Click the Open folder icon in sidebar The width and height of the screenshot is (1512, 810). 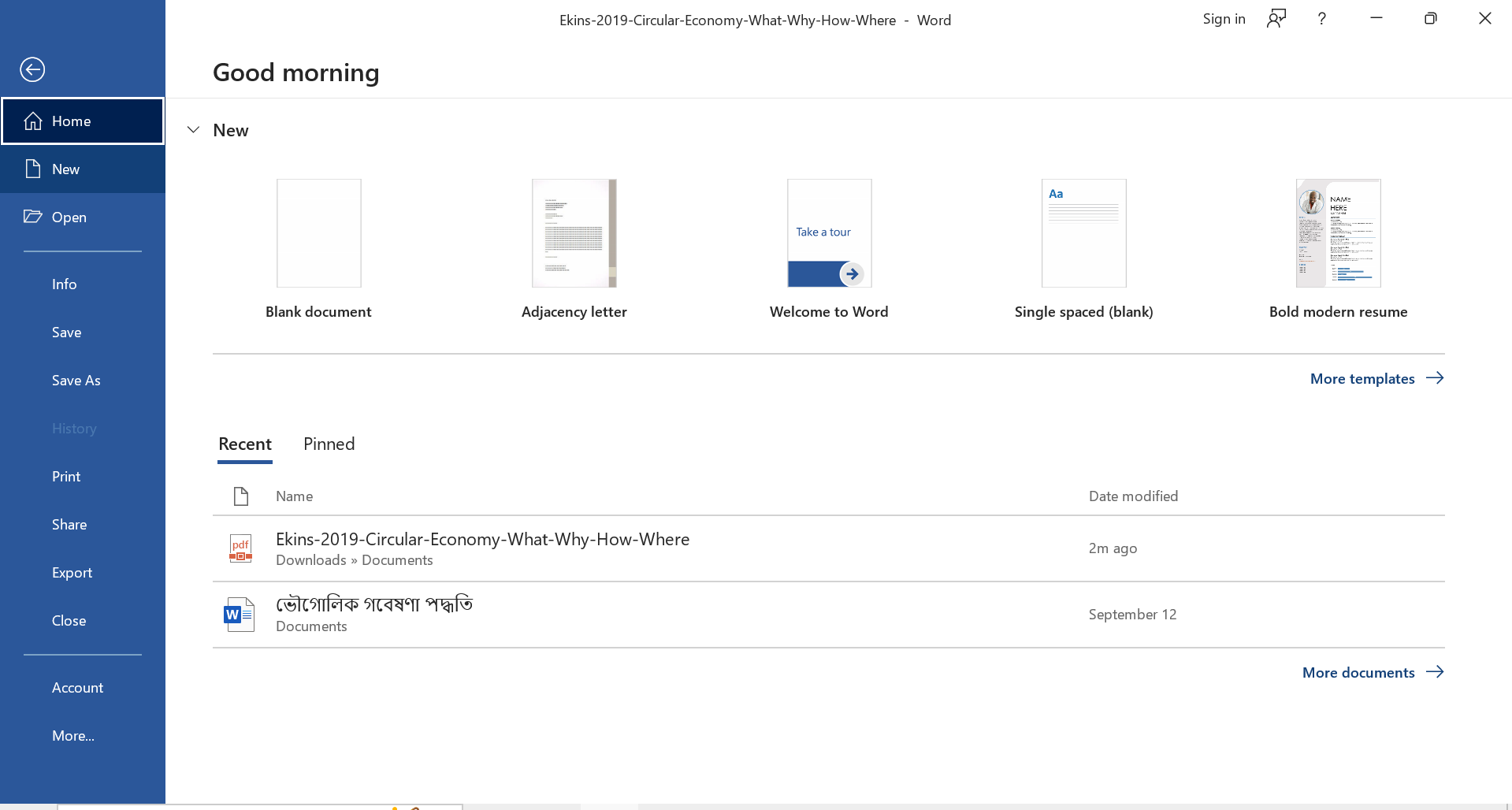pos(33,217)
